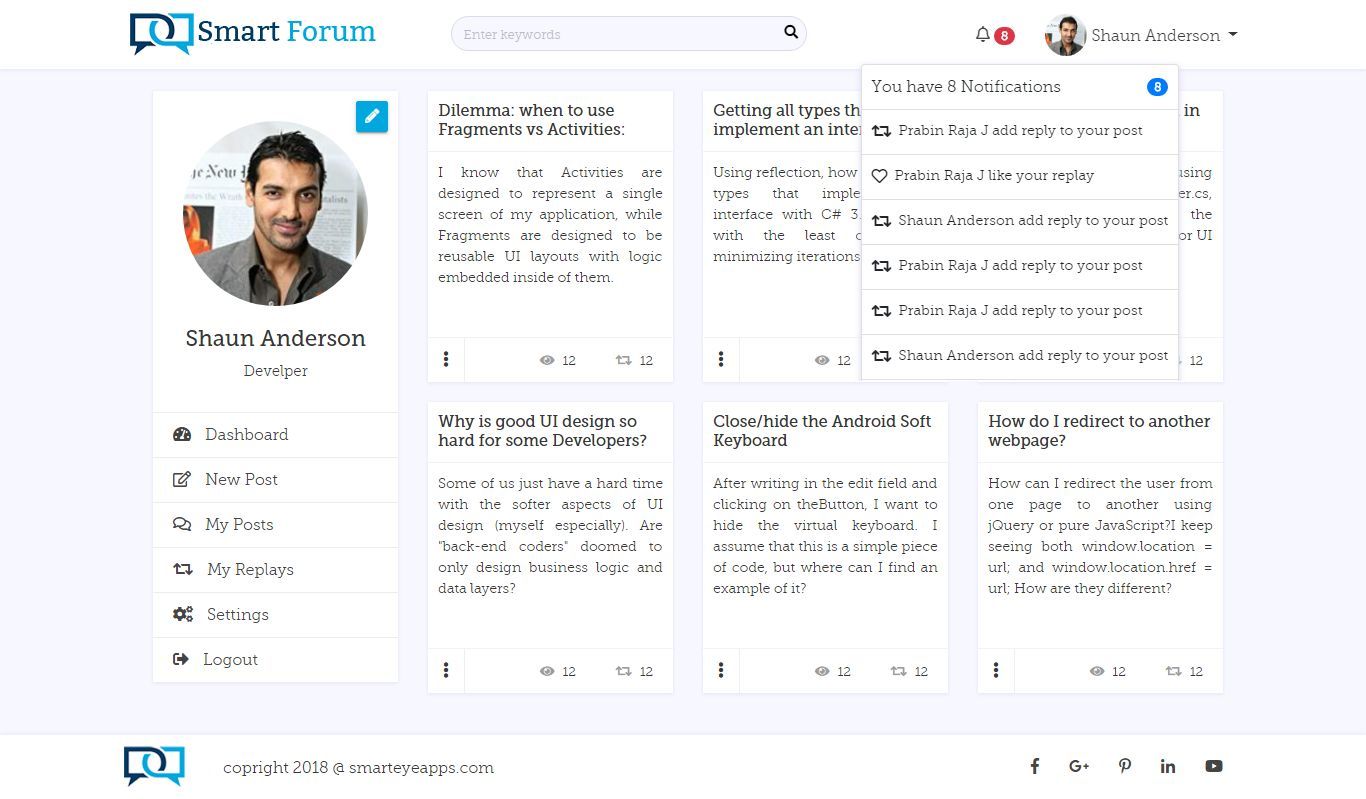Open three-dot menu on Fragments vs Activities post
1366x799 pixels.
click(x=446, y=359)
